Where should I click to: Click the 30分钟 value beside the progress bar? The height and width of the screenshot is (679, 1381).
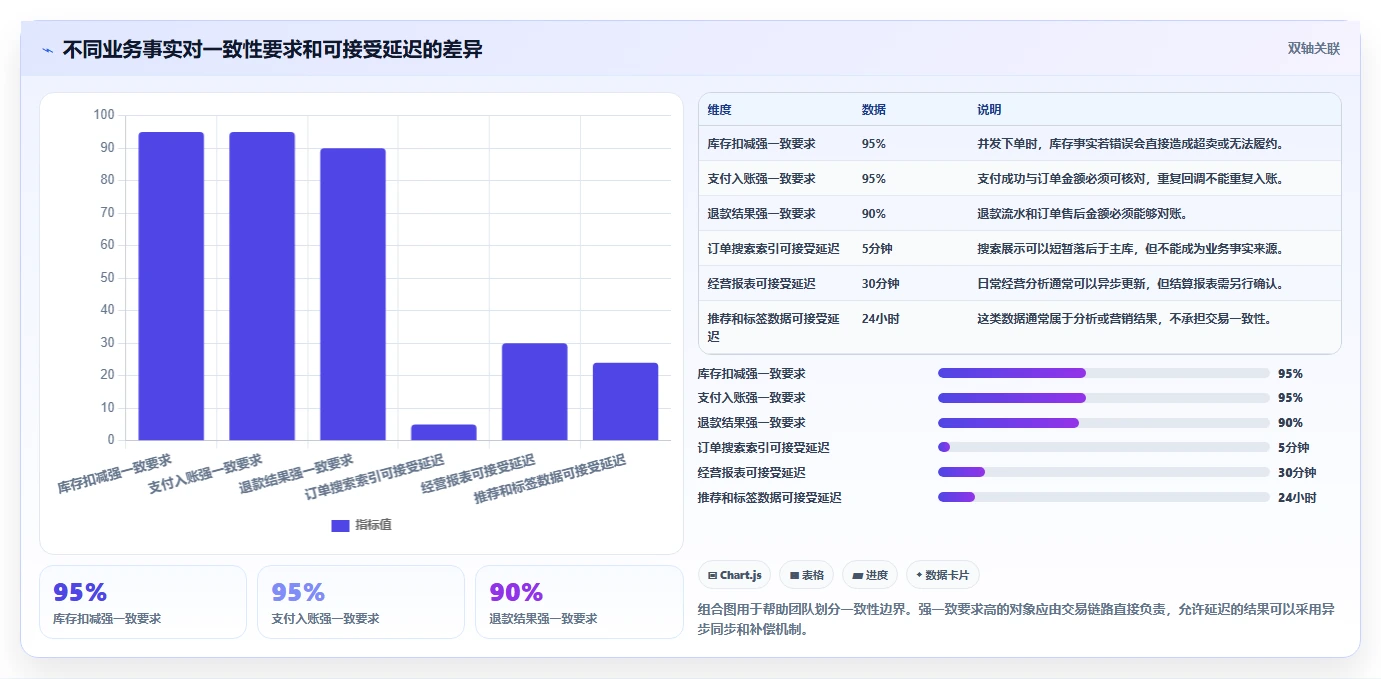coord(1297,473)
